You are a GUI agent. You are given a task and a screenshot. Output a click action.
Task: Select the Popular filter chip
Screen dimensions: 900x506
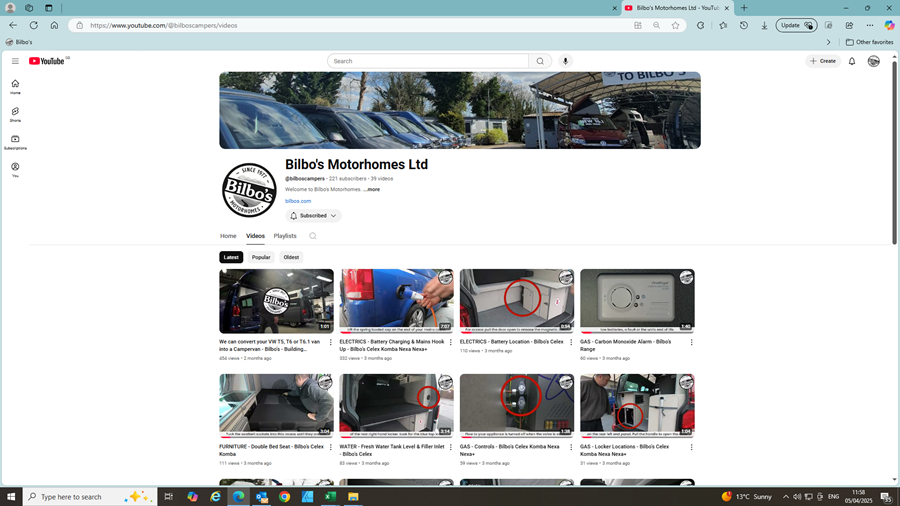[x=261, y=257]
